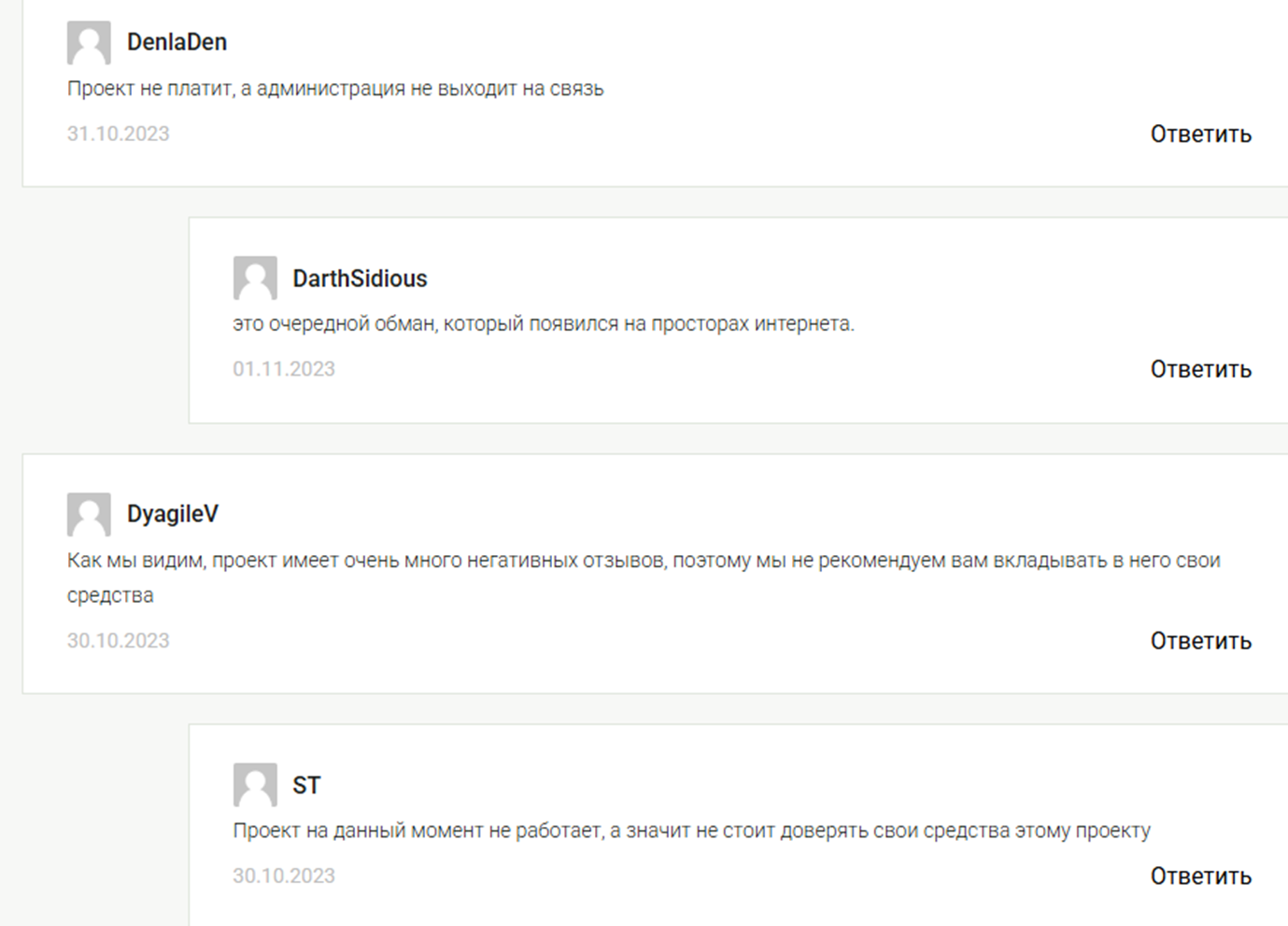The image size is (1288, 926).
Task: Reply to DenlaDen's comment via Ответить
Action: (x=1200, y=135)
